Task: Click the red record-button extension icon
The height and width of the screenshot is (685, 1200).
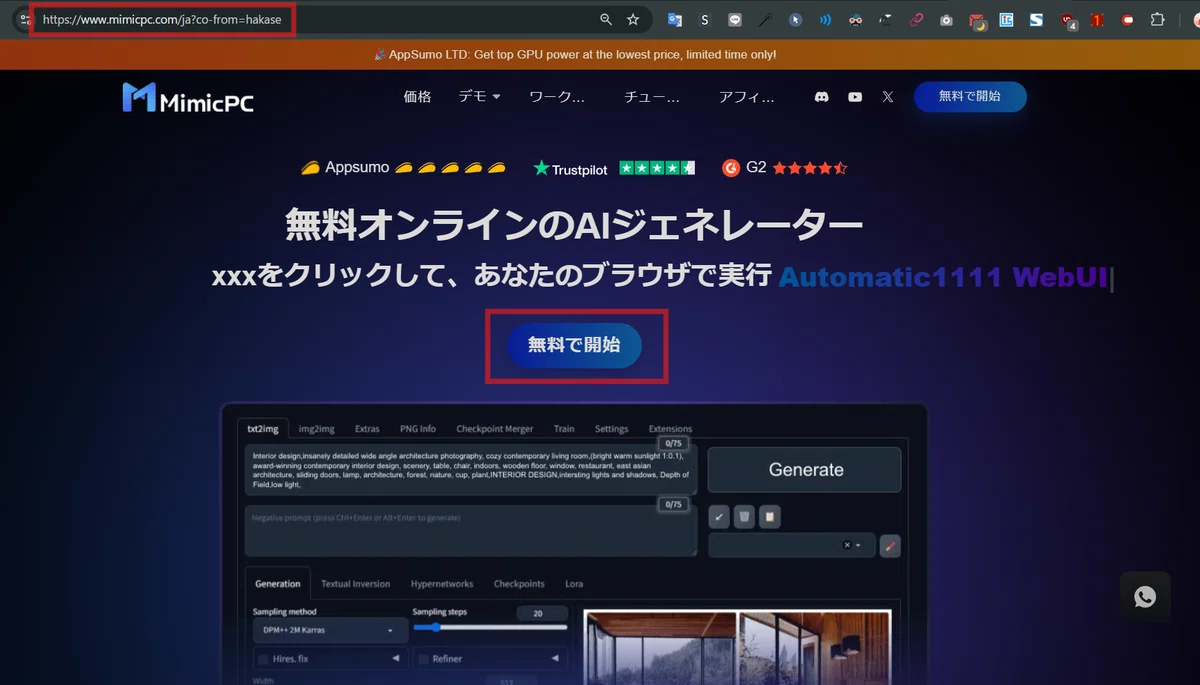Action: [x=1128, y=19]
